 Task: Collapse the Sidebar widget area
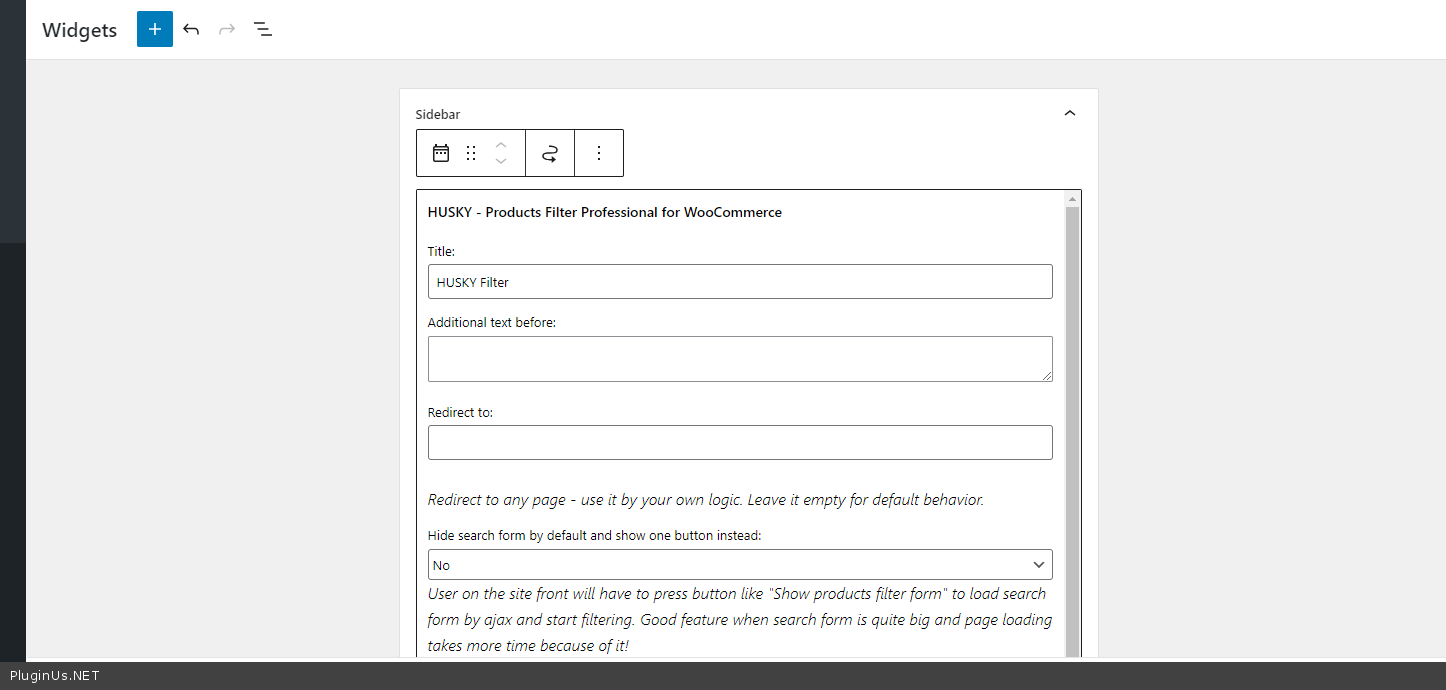point(1070,113)
